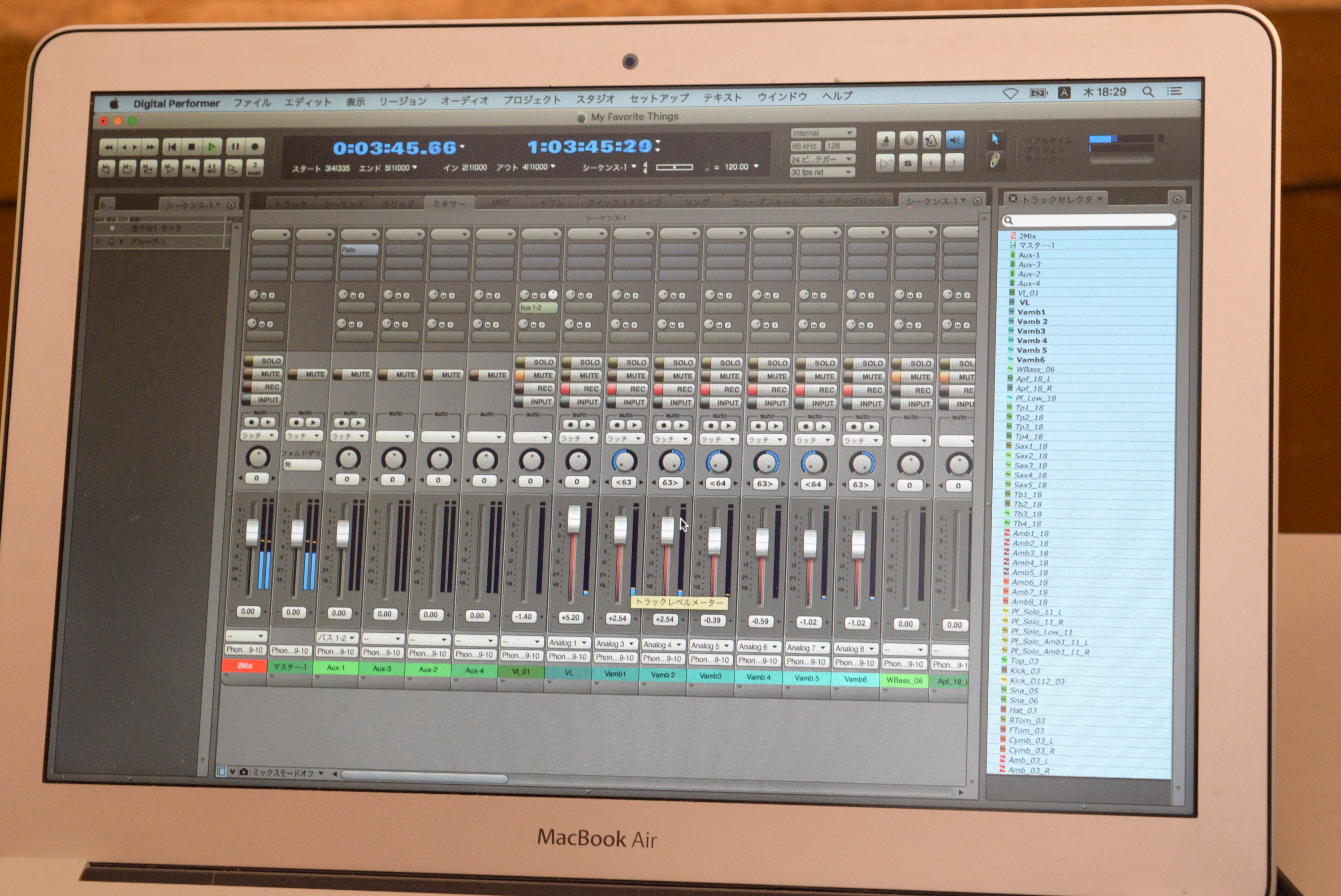Open the スタジオ menu
The image size is (1341, 896).
point(594,99)
